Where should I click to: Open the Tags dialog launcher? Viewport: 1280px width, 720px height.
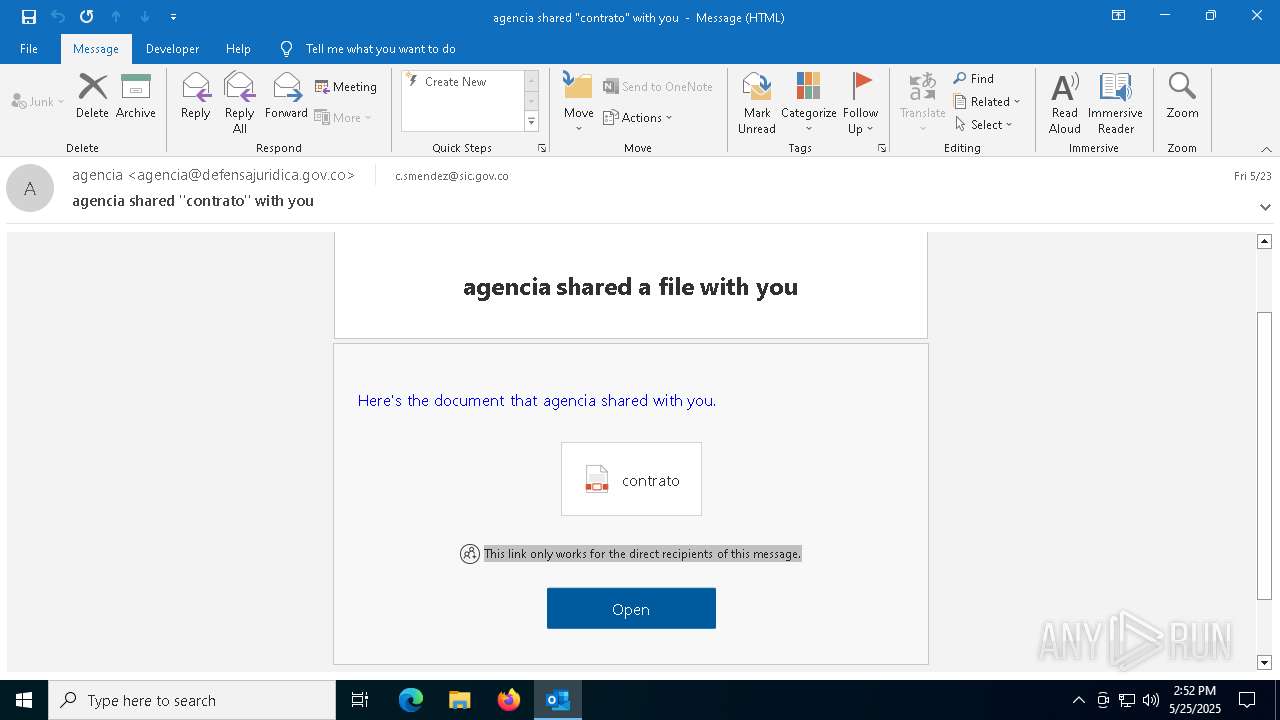tap(882, 148)
